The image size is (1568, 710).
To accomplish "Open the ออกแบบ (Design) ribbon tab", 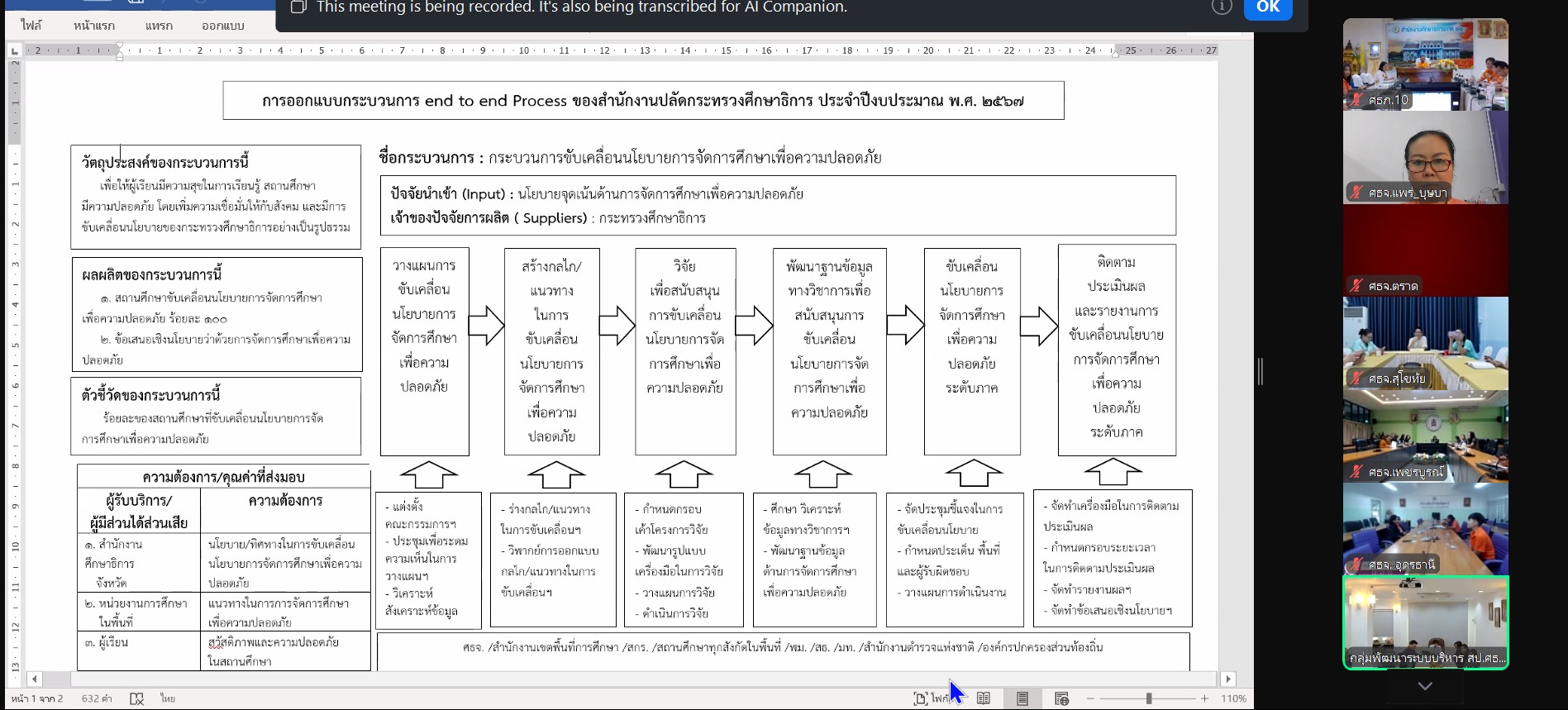I will click(223, 26).
